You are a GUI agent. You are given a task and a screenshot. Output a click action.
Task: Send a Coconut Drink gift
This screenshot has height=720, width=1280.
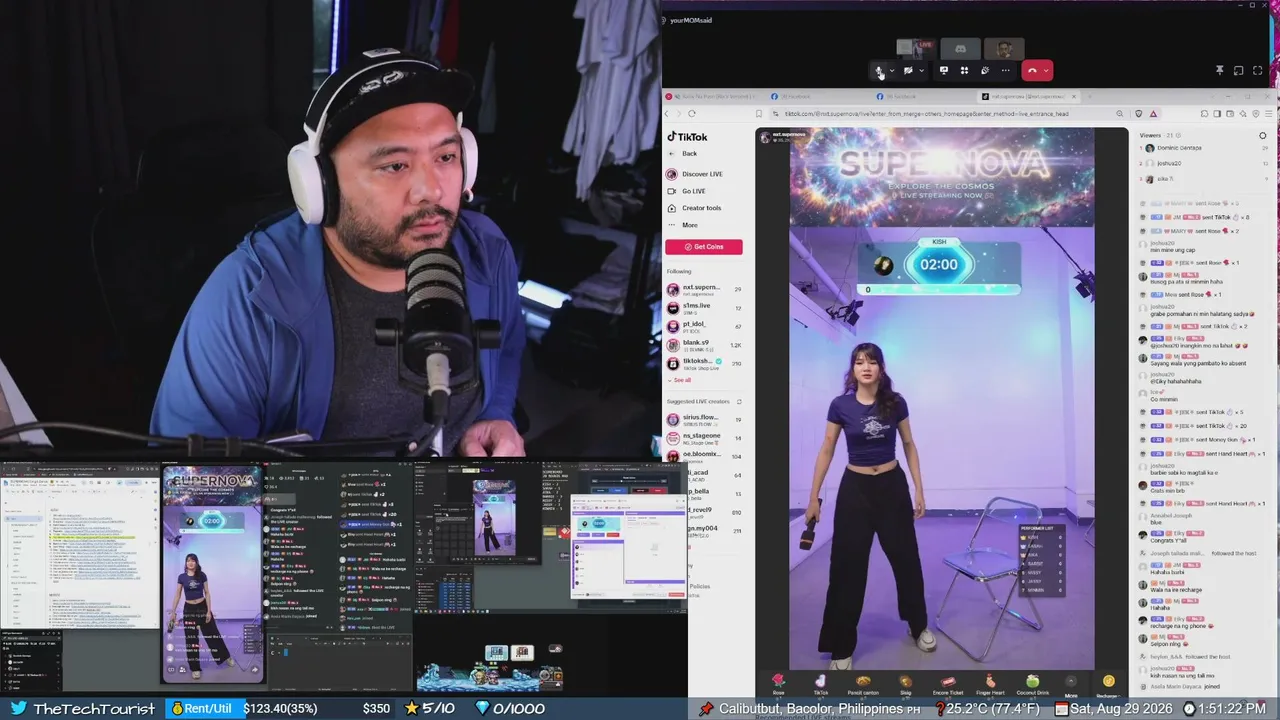[x=1032, y=684]
